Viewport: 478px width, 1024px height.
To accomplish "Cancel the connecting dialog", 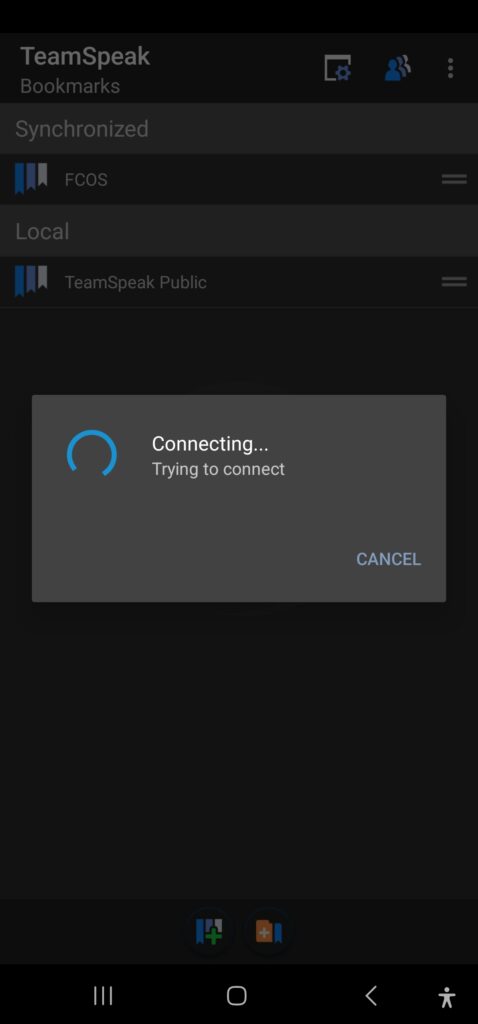I will point(388,559).
